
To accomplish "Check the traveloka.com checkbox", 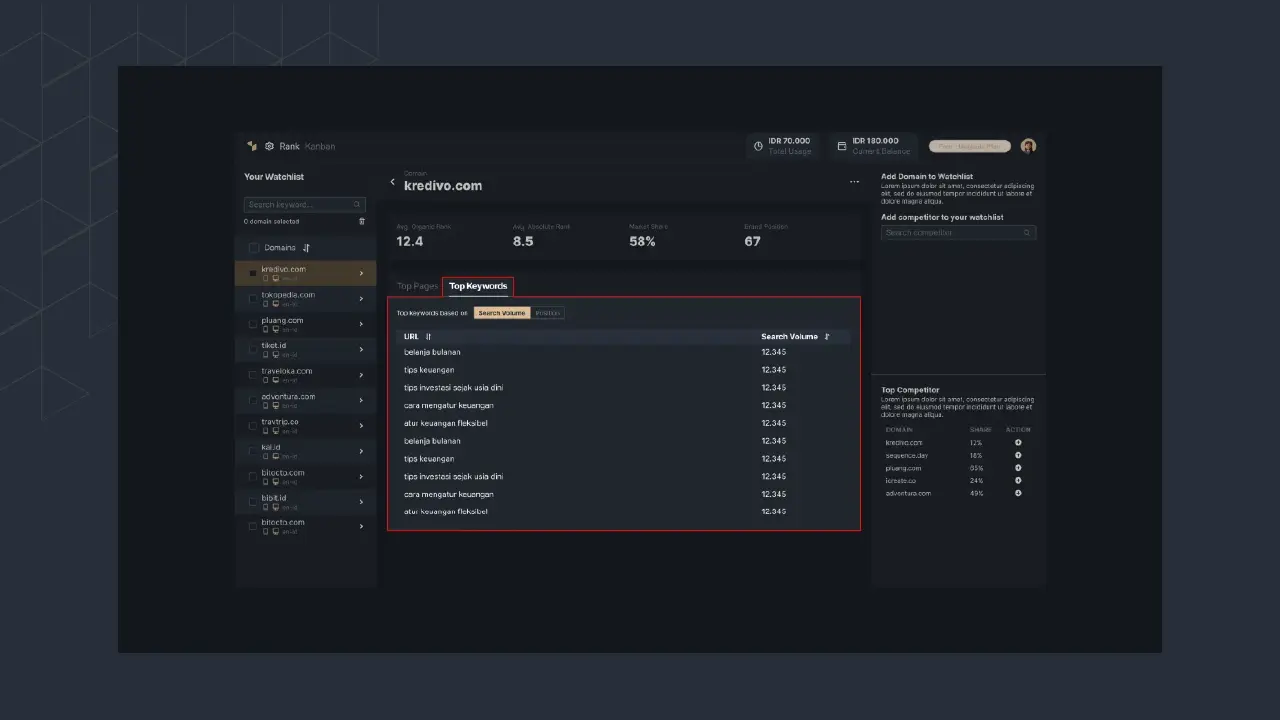I will click(x=254, y=375).
